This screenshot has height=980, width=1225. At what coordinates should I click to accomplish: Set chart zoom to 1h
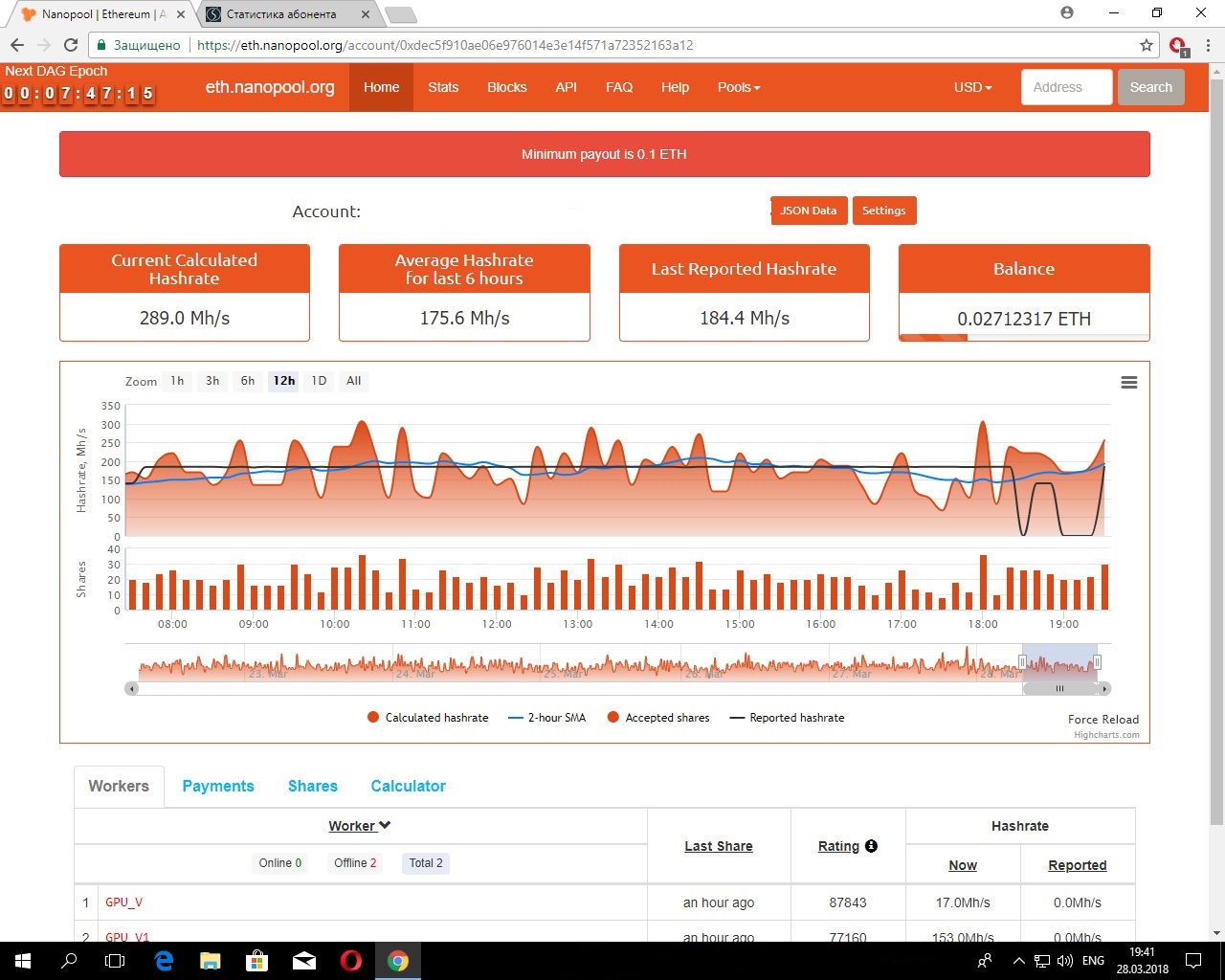pos(177,381)
